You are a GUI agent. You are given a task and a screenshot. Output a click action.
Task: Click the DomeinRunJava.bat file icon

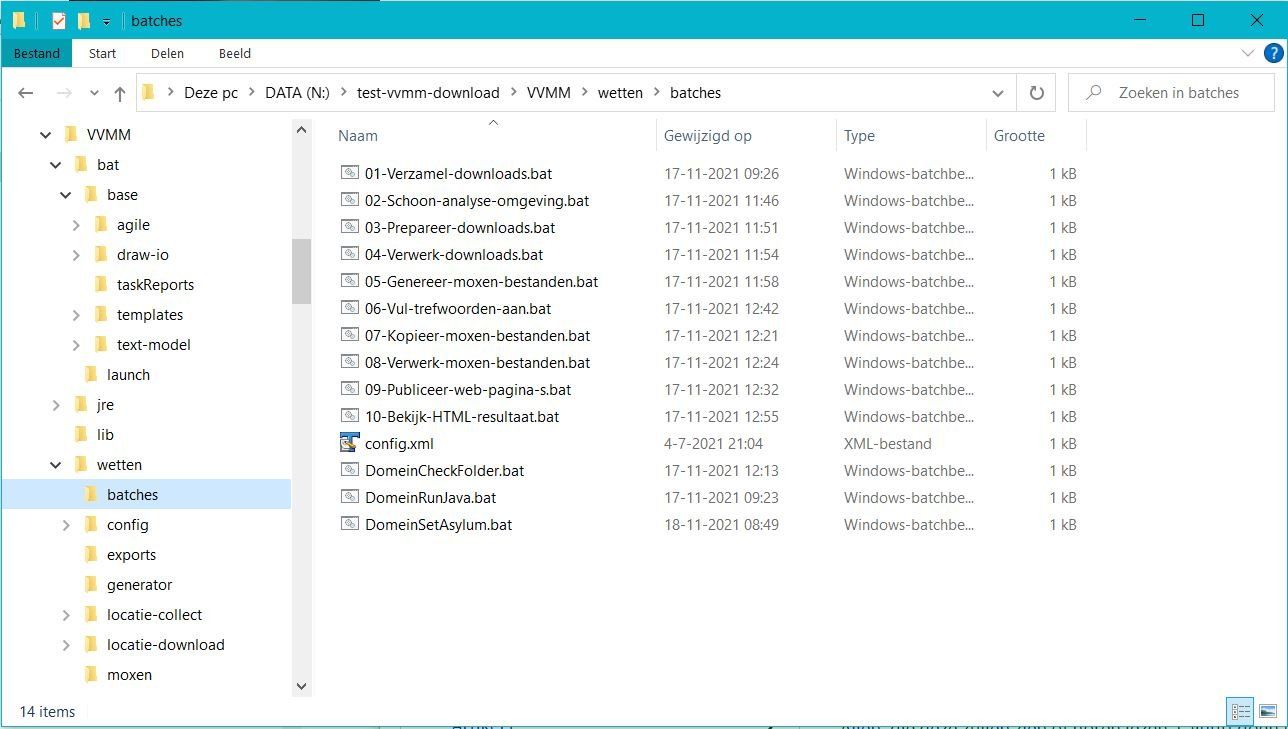click(x=349, y=497)
